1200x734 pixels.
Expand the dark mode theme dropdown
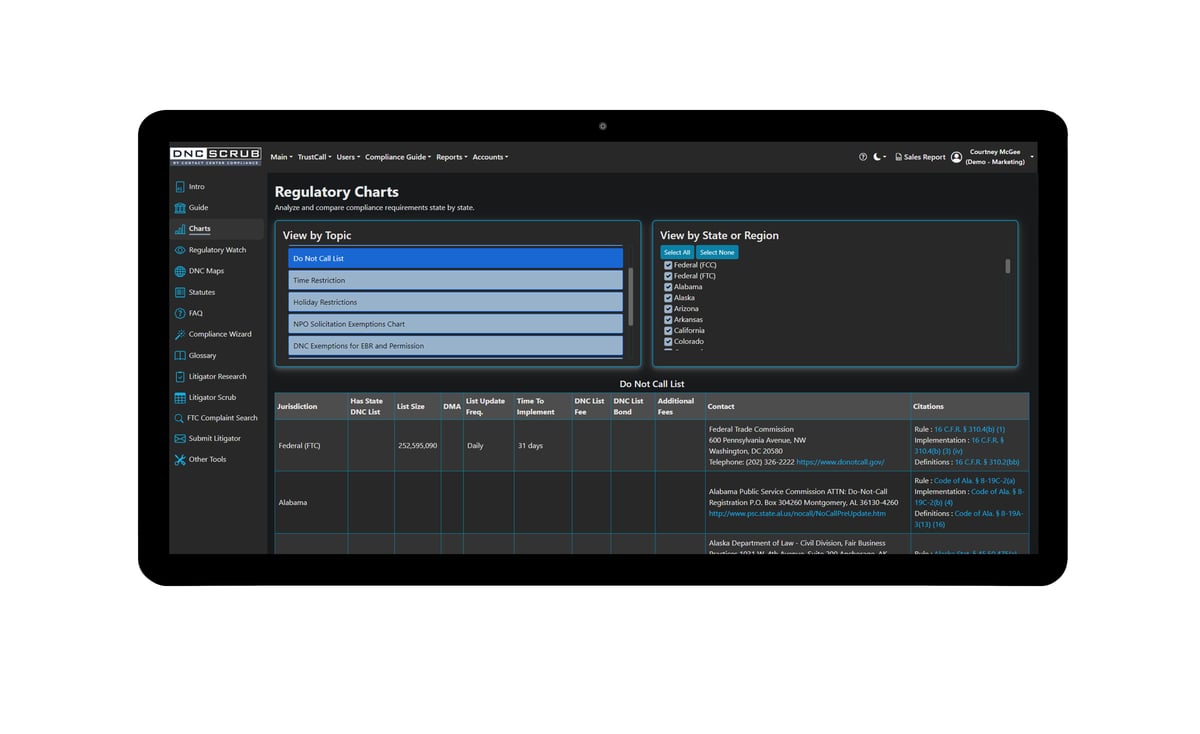(x=880, y=157)
